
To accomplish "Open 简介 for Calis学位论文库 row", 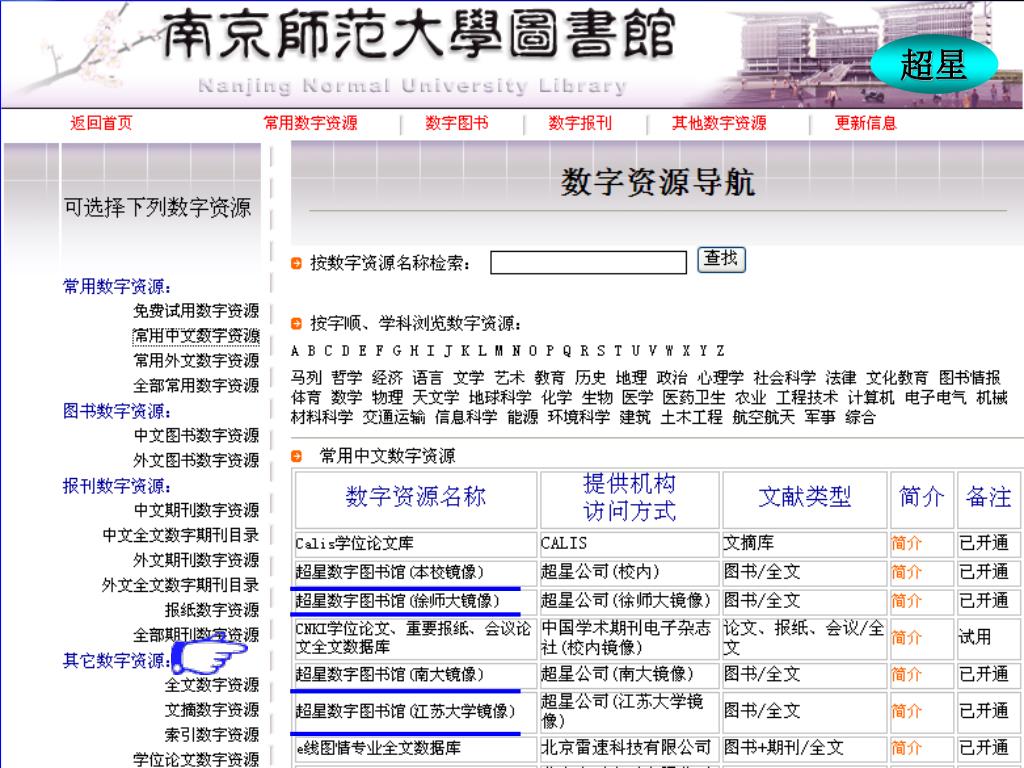I will click(x=906, y=543).
